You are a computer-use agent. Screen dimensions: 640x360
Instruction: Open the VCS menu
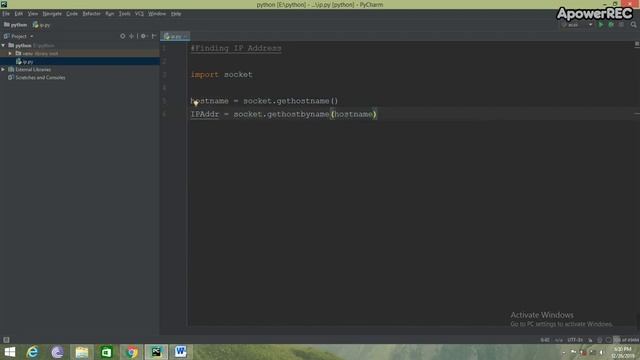tap(139, 14)
